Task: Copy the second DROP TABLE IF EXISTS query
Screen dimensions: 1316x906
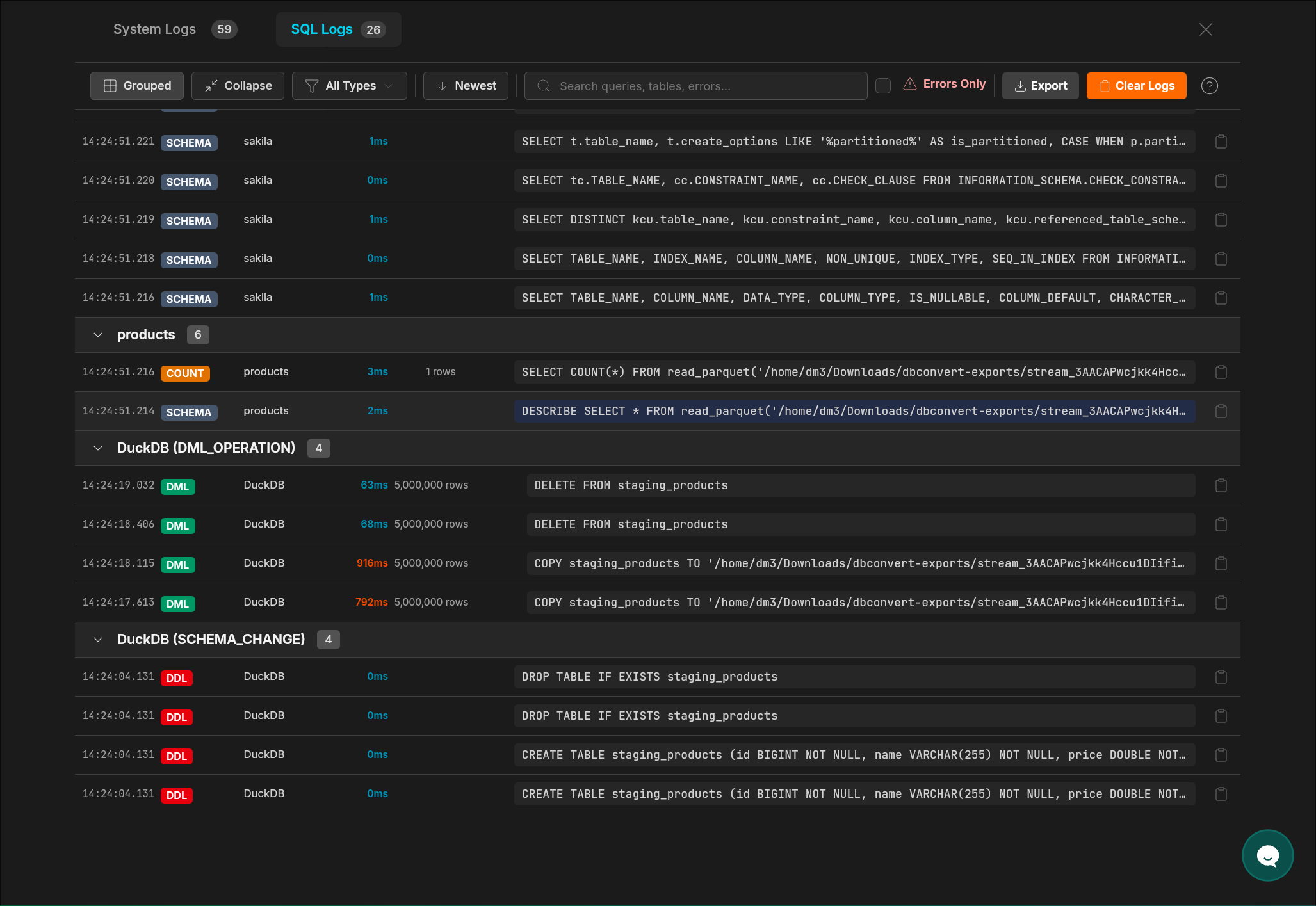Action: tap(1221, 716)
